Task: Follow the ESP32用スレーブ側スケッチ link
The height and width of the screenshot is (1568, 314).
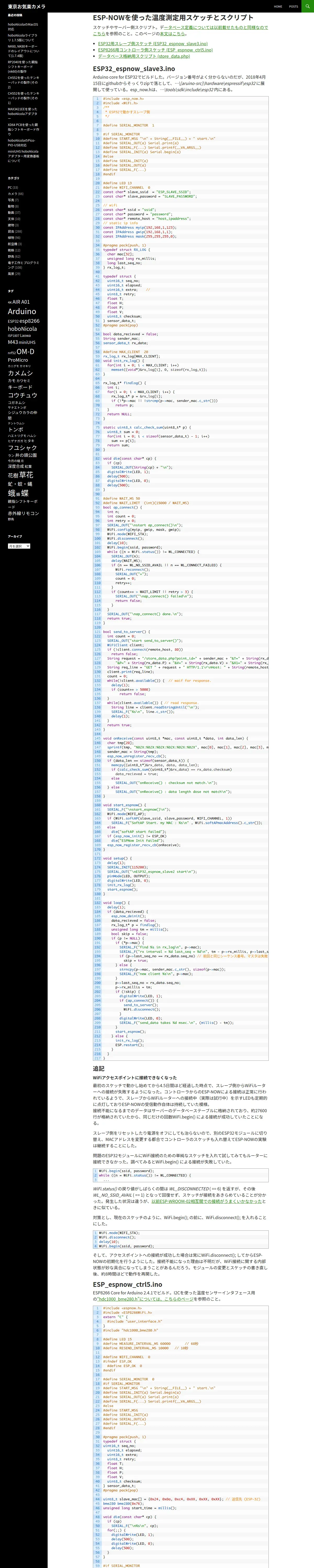Action: (x=153, y=44)
